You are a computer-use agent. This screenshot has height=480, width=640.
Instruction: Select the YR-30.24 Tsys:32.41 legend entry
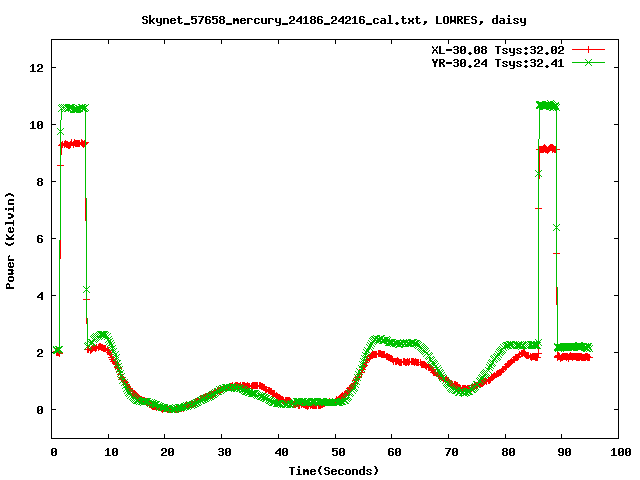(x=498, y=63)
